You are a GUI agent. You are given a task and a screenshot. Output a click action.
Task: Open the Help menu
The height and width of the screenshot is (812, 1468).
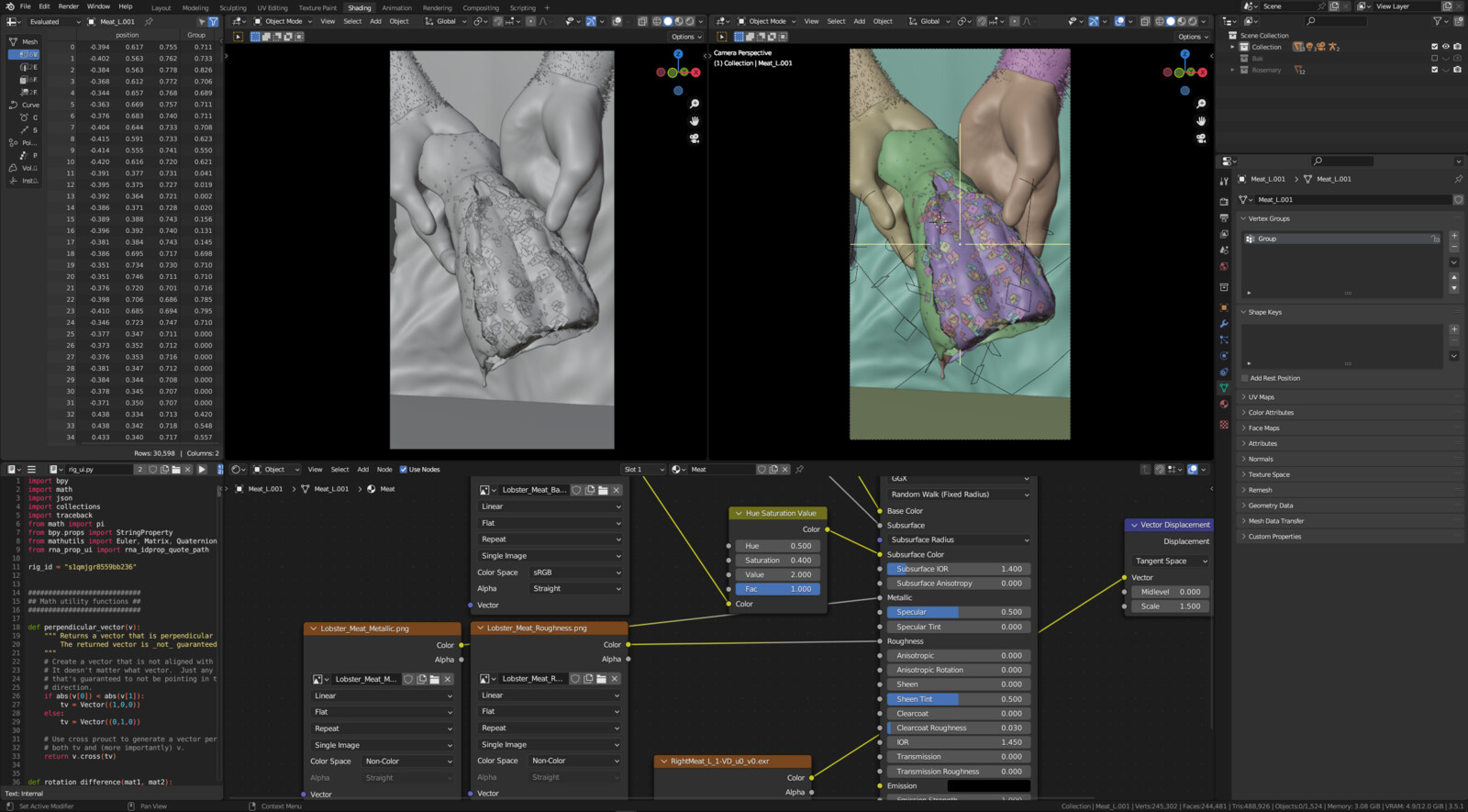click(x=126, y=6)
